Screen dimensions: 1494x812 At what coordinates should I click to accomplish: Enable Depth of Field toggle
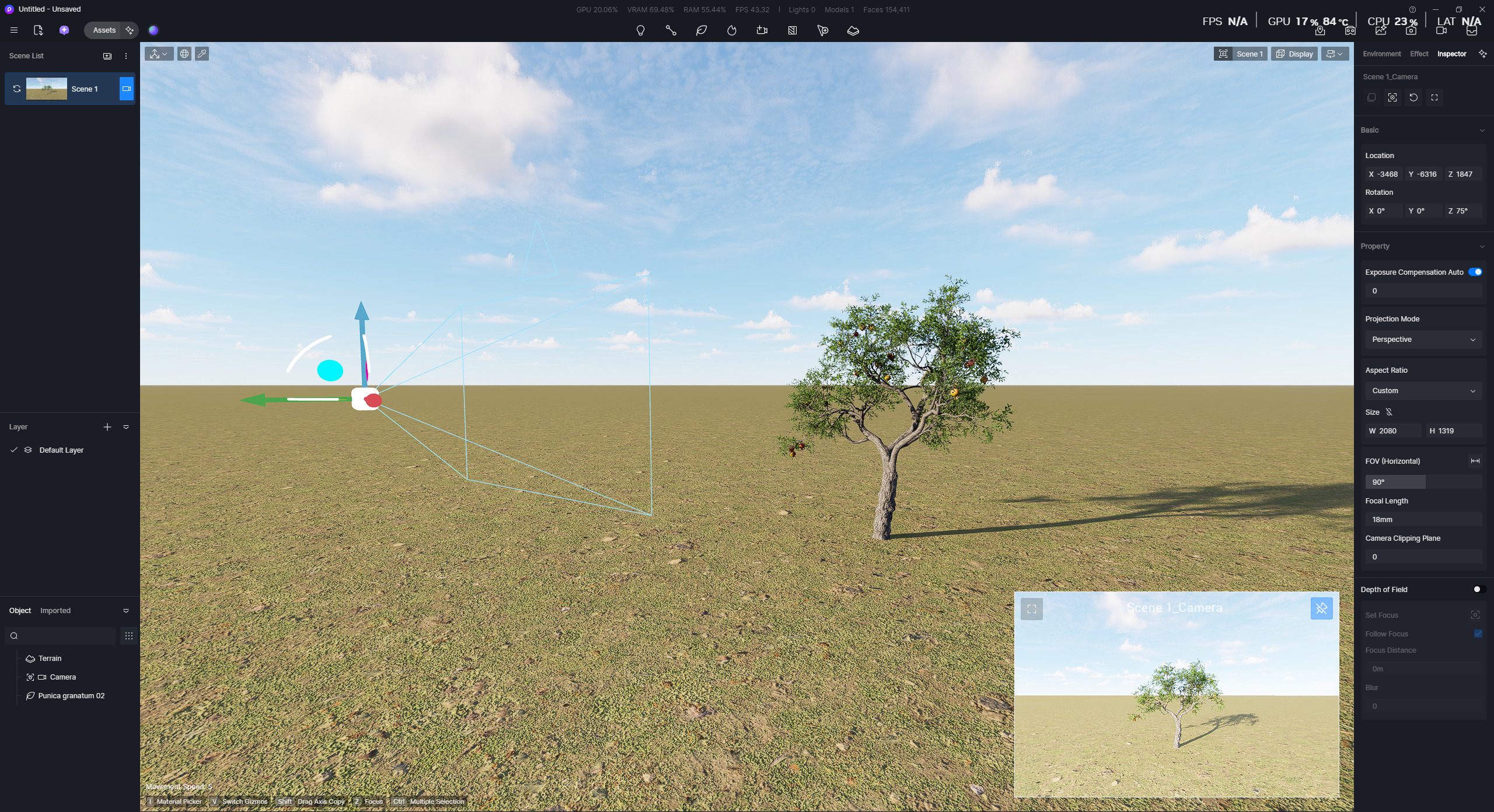(1478, 589)
